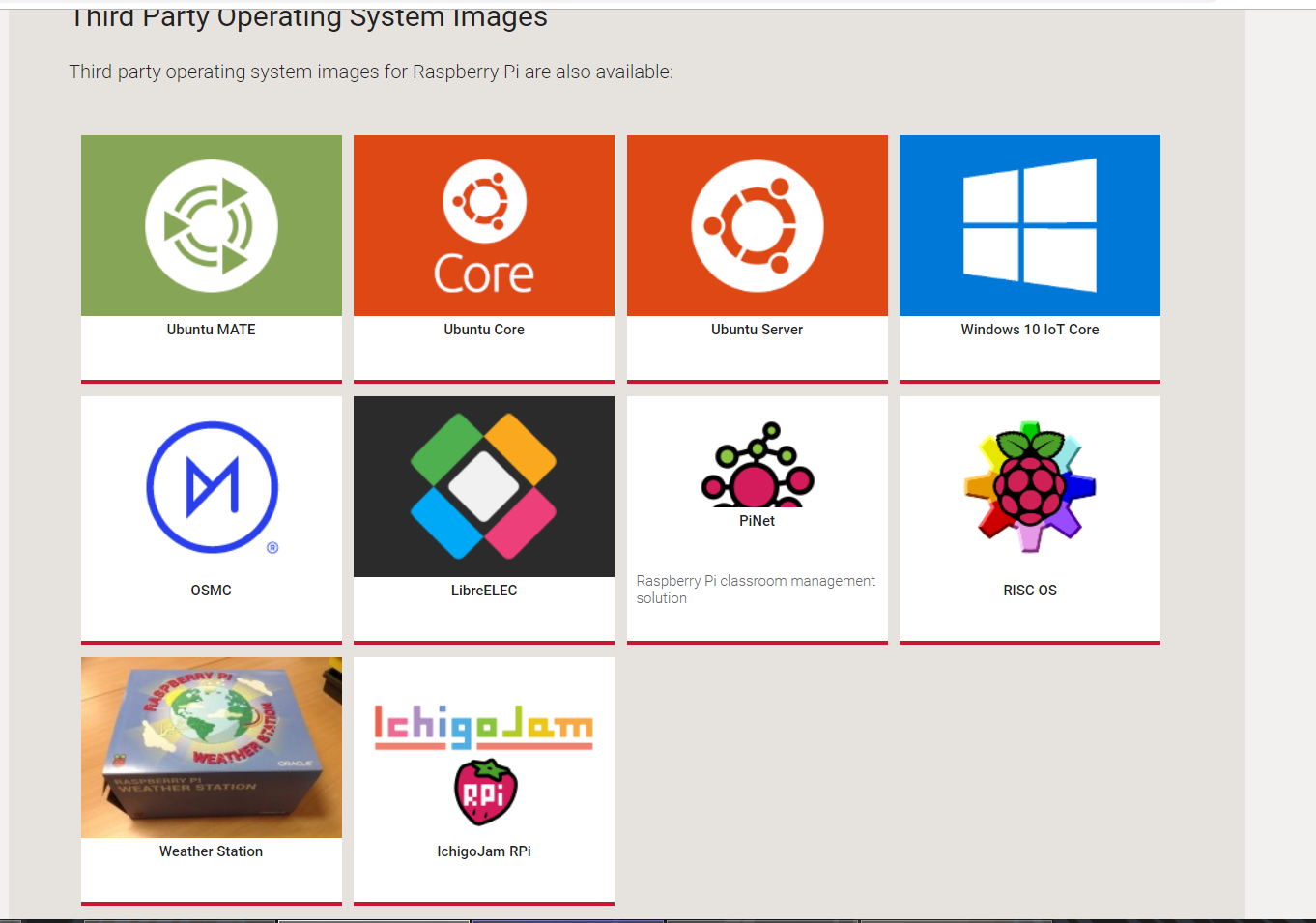
Task: Open the PiNet title text
Action: 758,521
